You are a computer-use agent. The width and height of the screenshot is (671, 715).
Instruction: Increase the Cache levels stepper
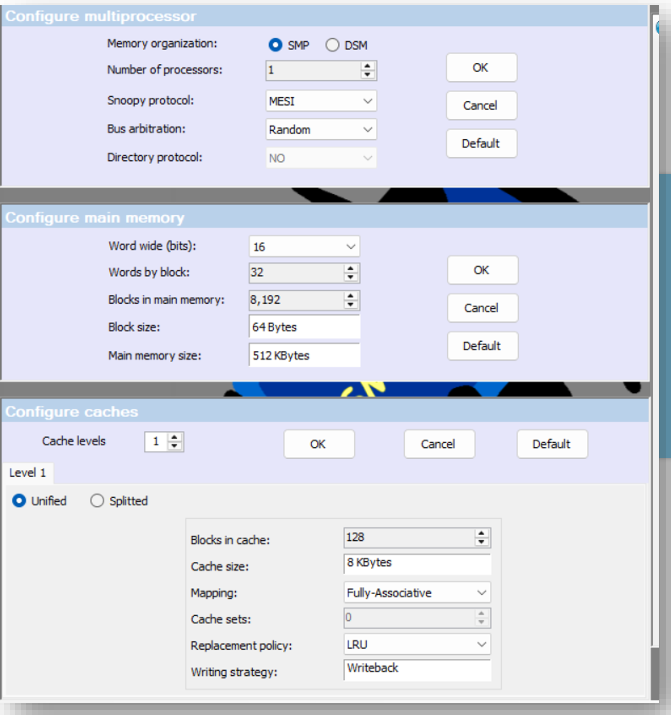(x=174, y=437)
